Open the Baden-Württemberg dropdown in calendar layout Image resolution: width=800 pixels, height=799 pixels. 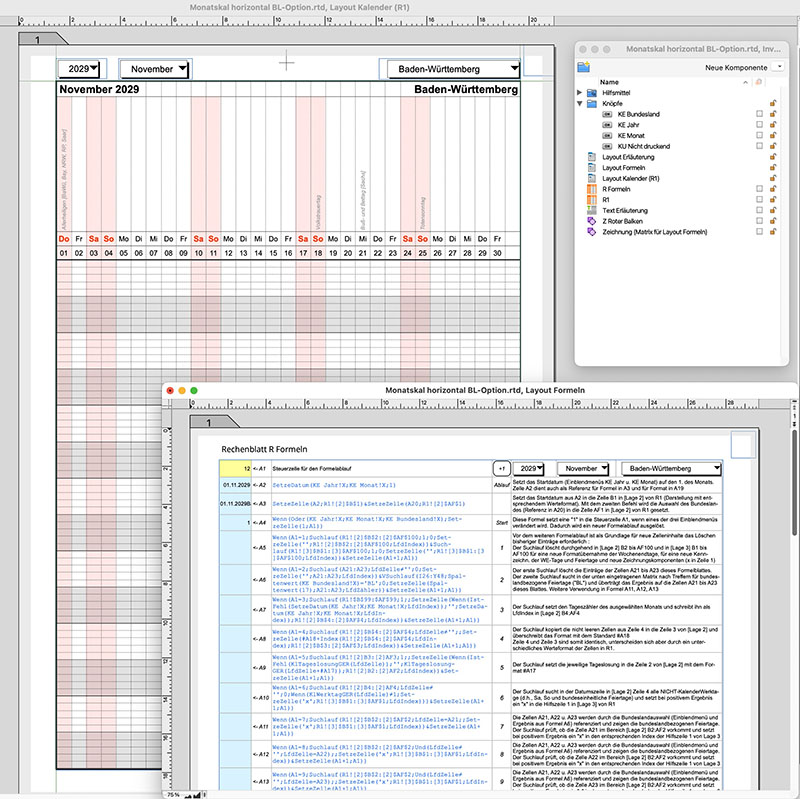449,69
